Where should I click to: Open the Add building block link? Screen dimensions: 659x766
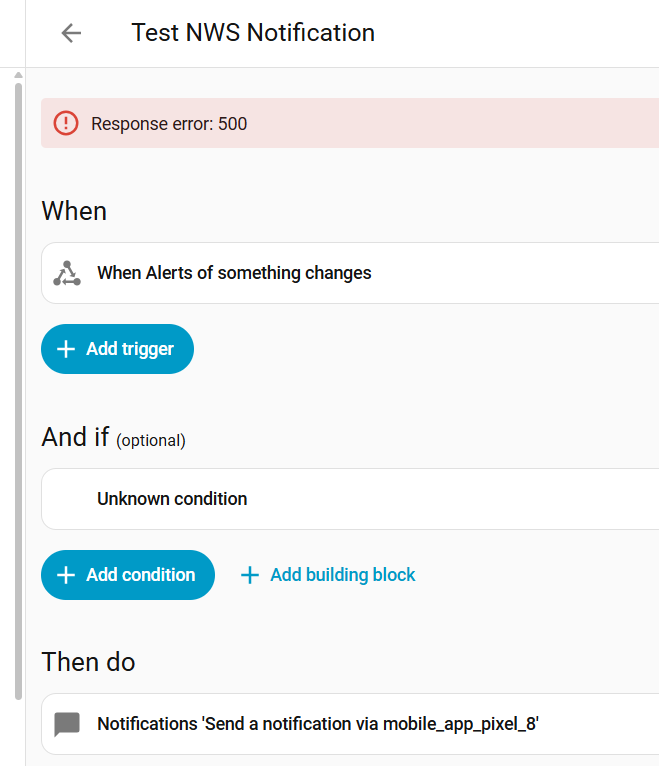tap(342, 575)
